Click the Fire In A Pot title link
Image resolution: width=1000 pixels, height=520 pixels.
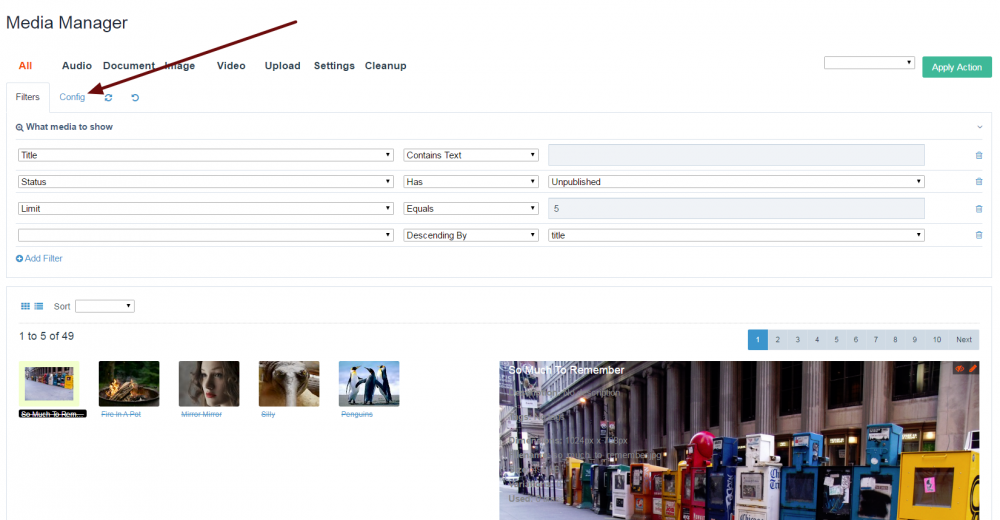(121, 414)
